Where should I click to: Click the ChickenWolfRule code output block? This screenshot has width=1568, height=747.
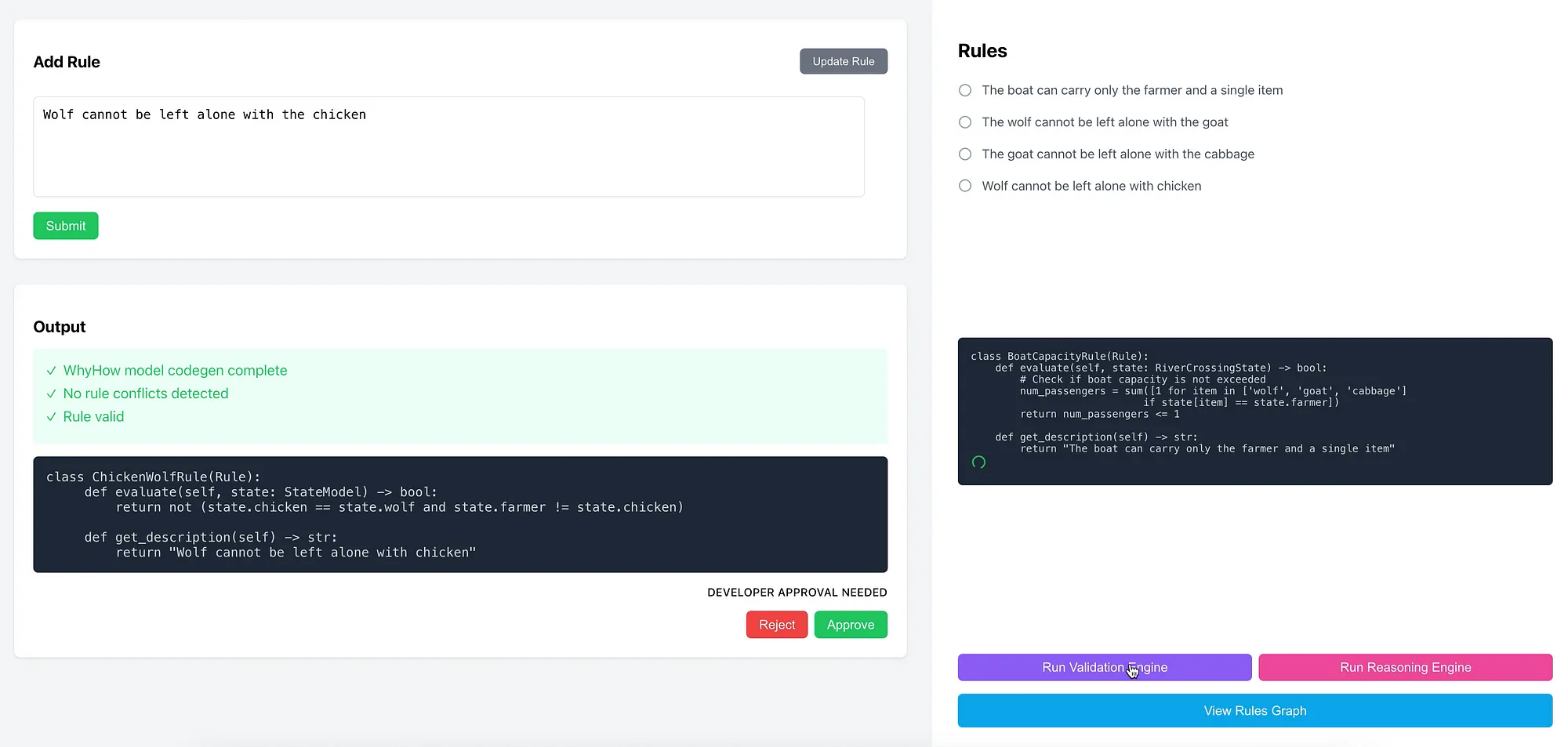point(460,514)
